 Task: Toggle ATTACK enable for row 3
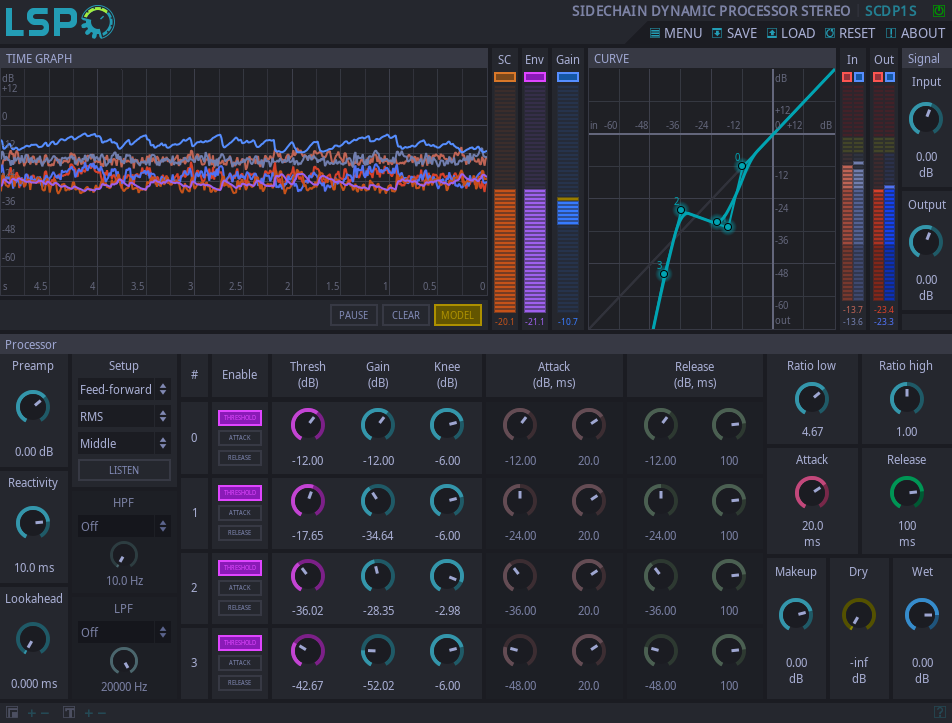240,663
